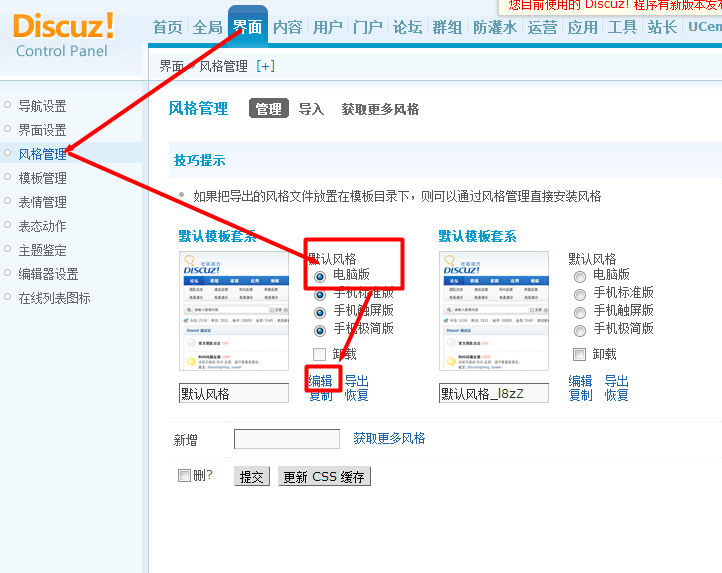Select 手机标准版 radio for 默认风格
This screenshot has height=573, width=722.
[320, 294]
